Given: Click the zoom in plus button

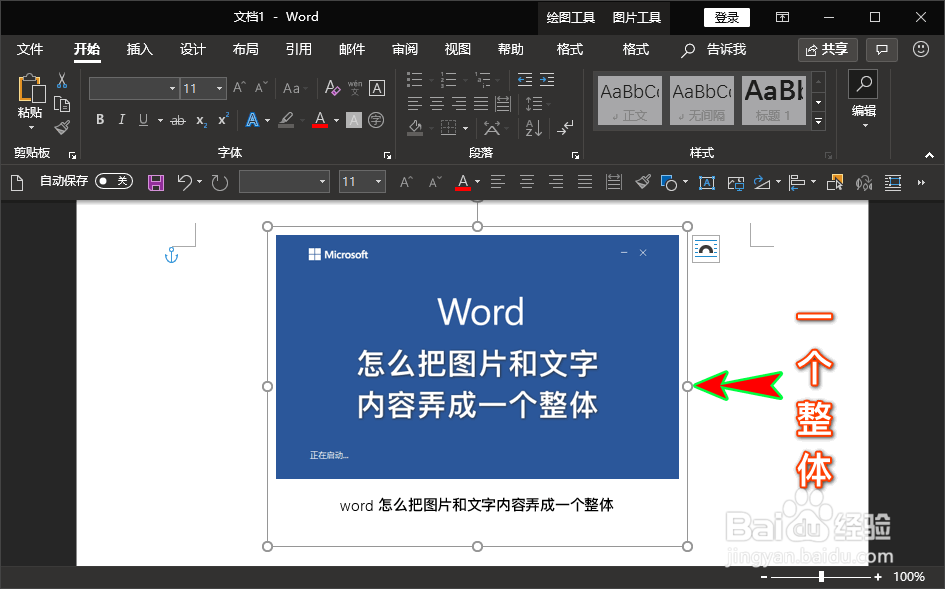Looking at the screenshot, I should [878, 577].
